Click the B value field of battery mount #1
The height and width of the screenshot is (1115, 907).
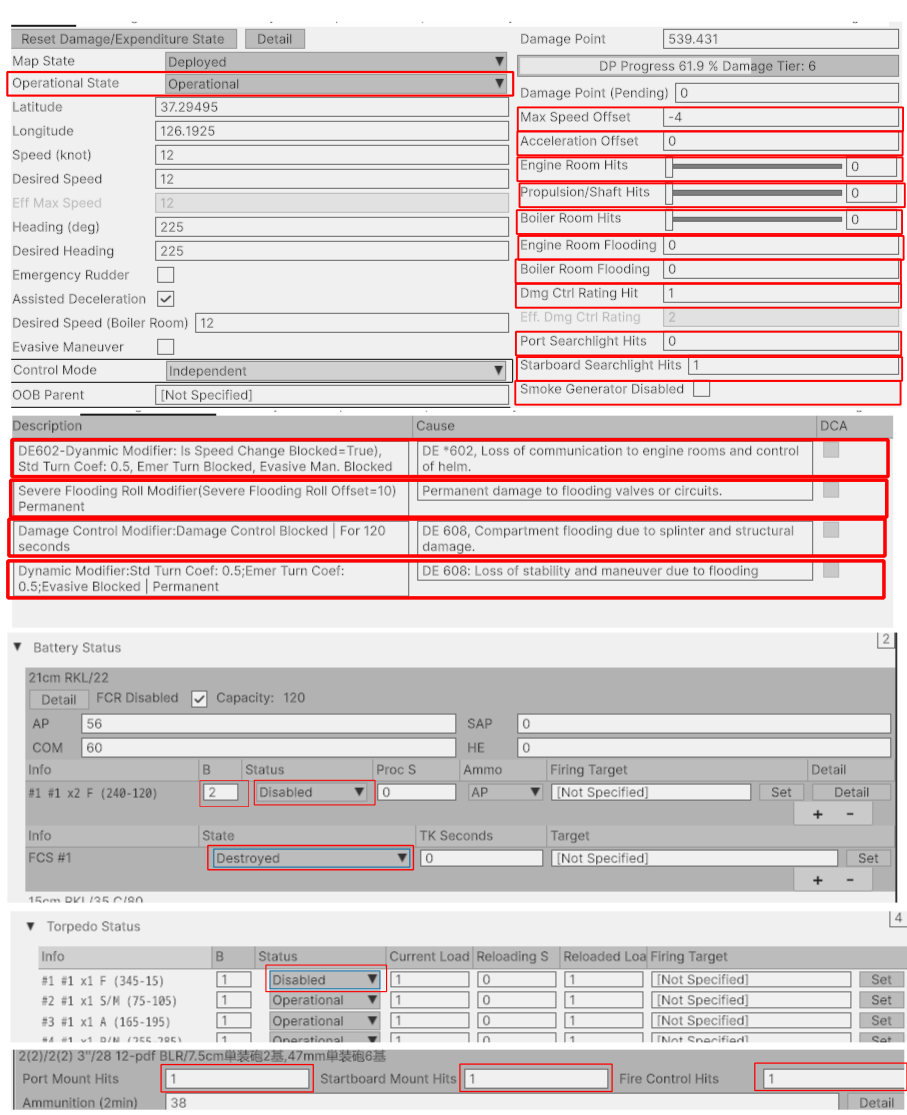(x=221, y=792)
